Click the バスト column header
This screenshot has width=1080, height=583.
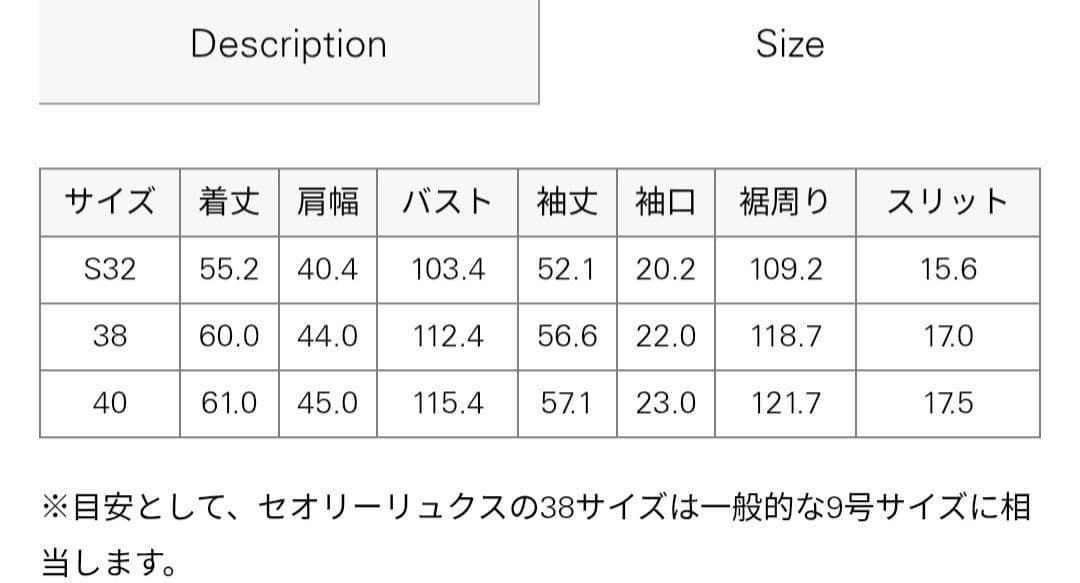pos(448,201)
